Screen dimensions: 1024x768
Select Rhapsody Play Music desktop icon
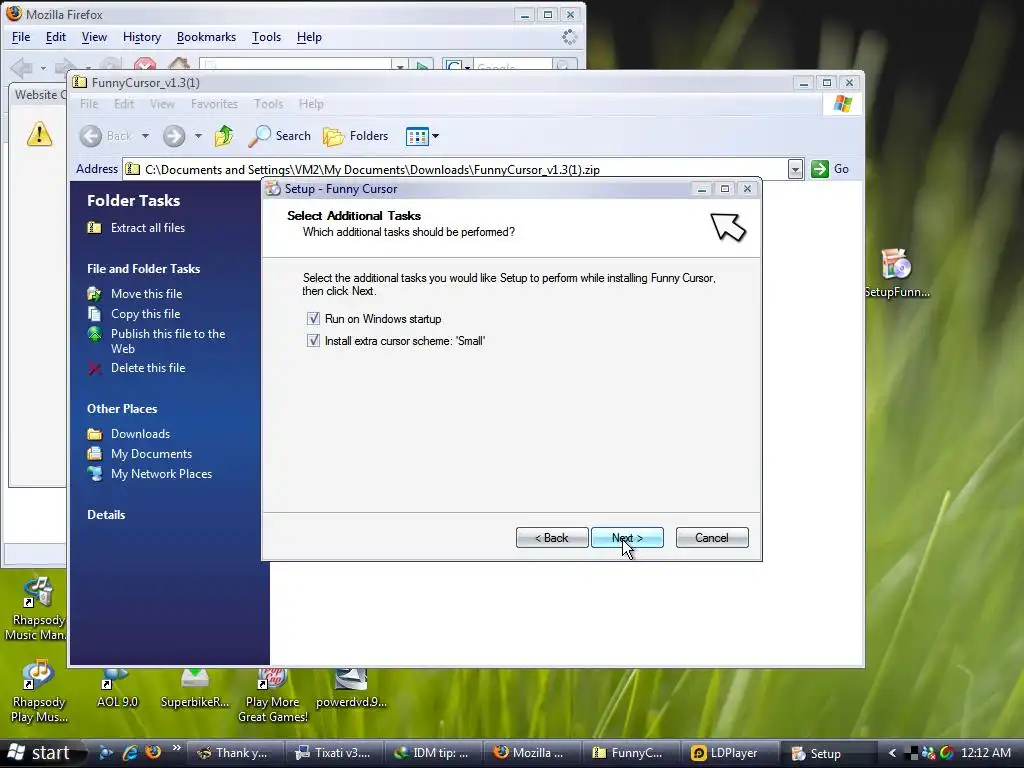39,692
